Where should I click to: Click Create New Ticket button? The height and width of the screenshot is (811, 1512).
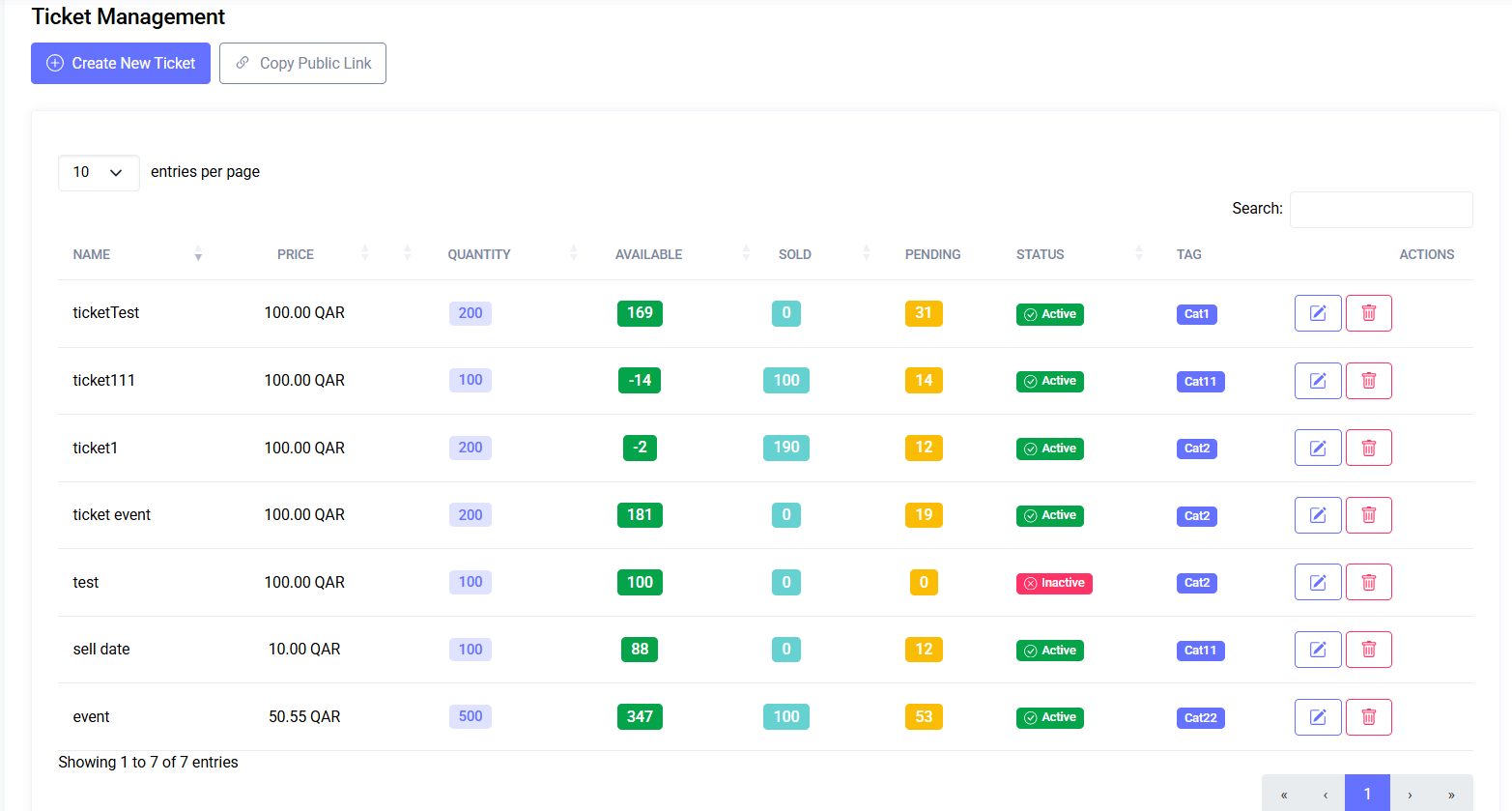(x=121, y=64)
